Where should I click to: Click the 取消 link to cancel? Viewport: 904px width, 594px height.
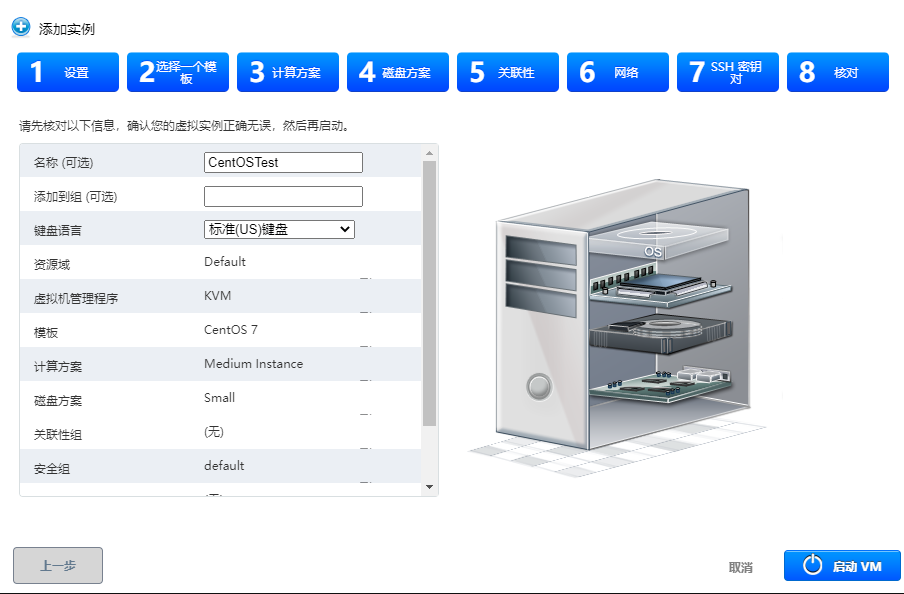741,566
